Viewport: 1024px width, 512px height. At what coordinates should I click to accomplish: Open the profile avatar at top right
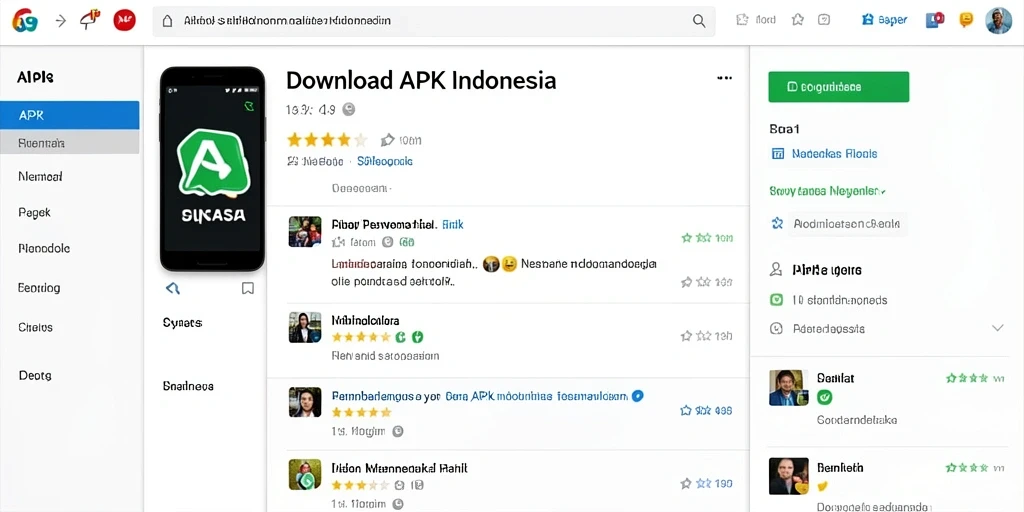tap(999, 21)
